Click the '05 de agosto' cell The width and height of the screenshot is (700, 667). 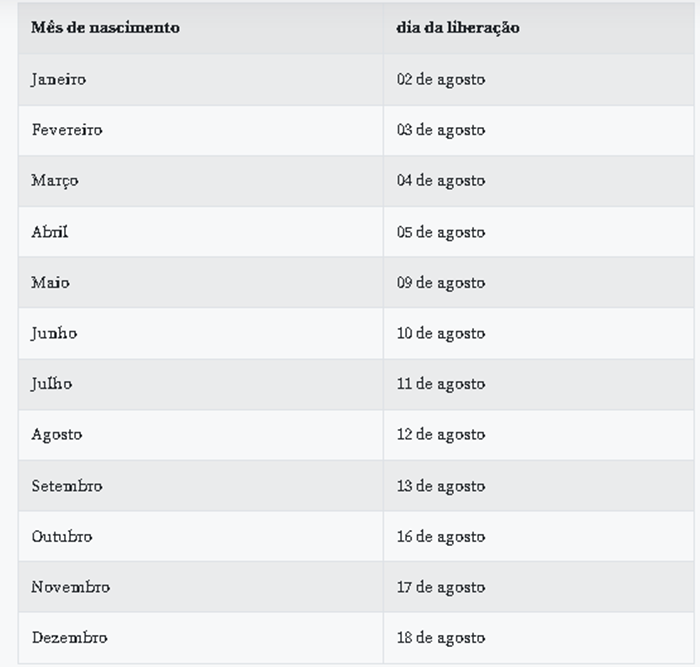440,232
